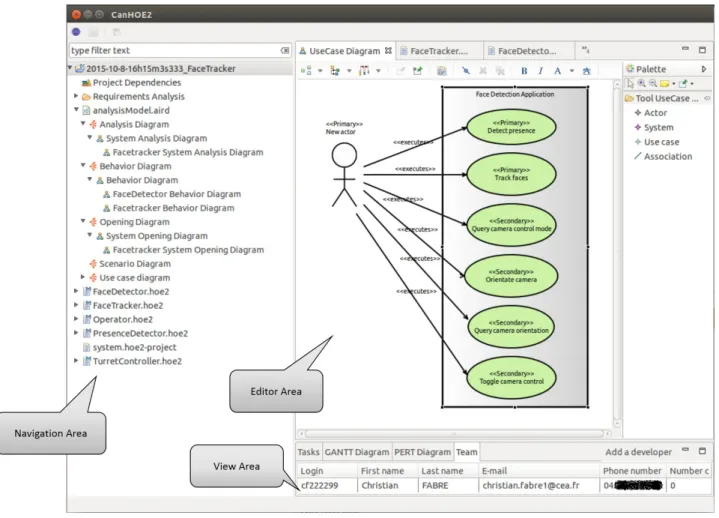The width and height of the screenshot is (719, 518).
Task: Click the editor vertical scrollbar
Action: click(617, 253)
